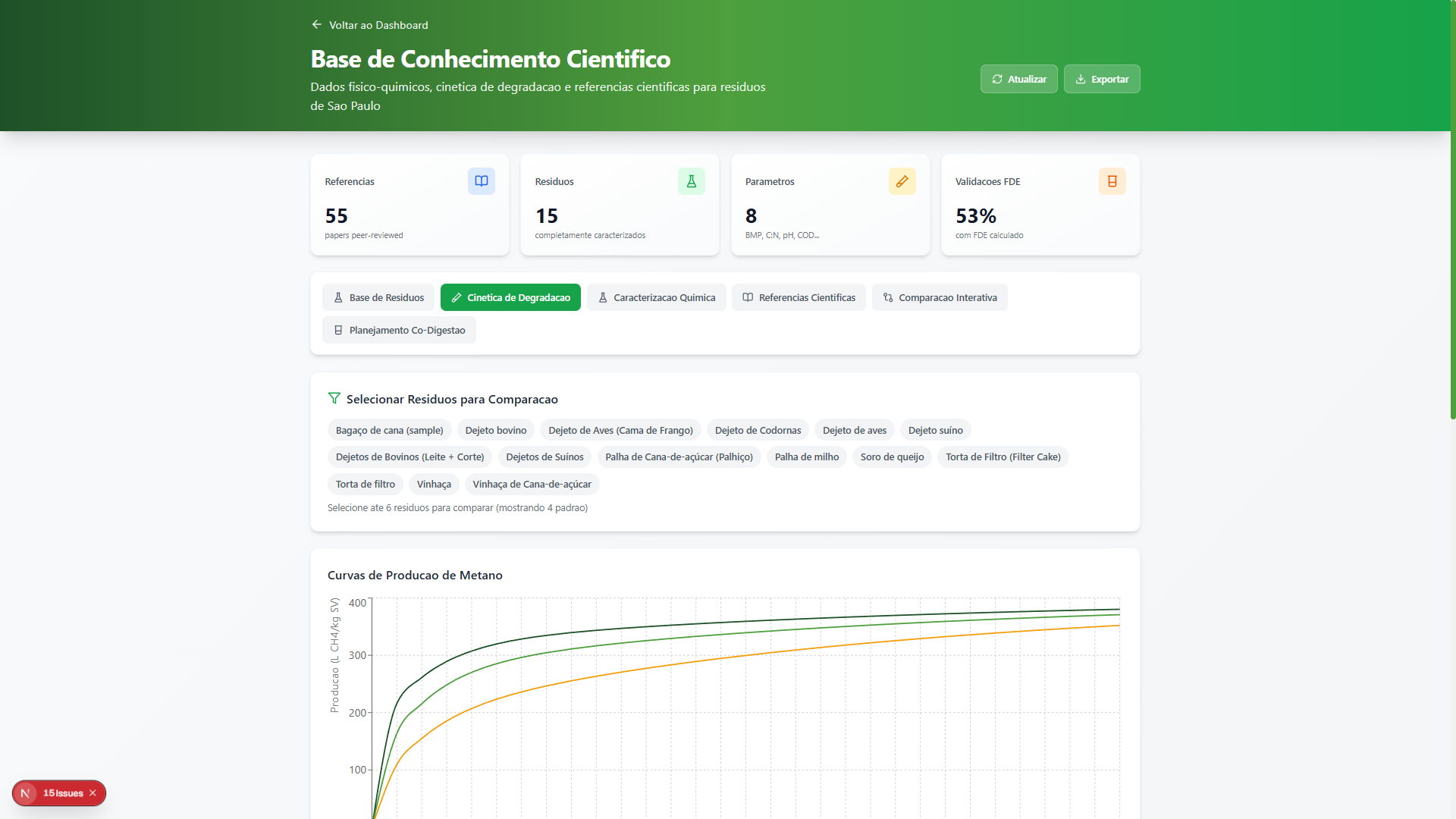
Task: Open the Referencias Cientificas tab
Action: point(799,297)
